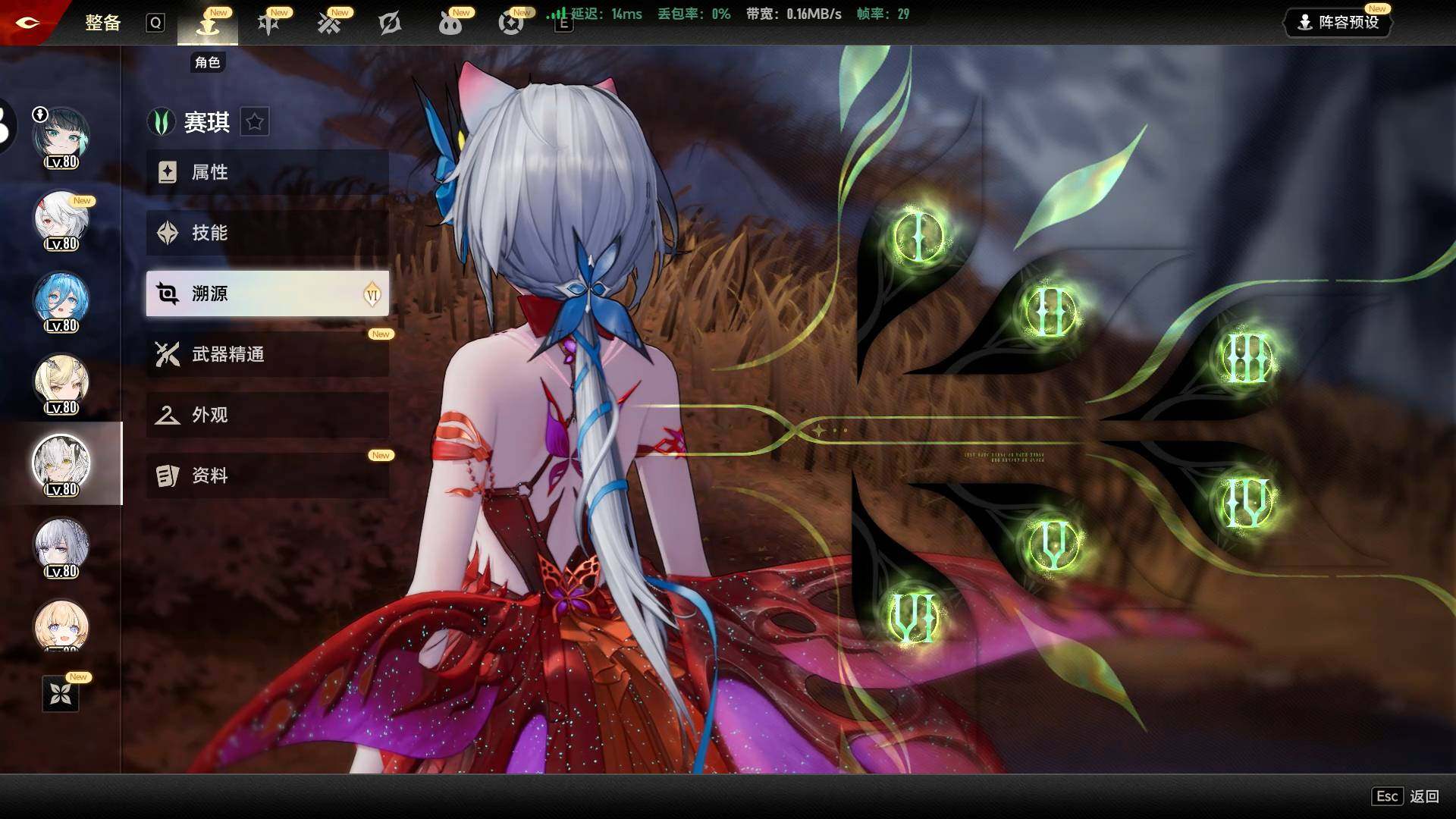Select origin node III
The height and width of the screenshot is (819, 1456).
[x=1247, y=358]
